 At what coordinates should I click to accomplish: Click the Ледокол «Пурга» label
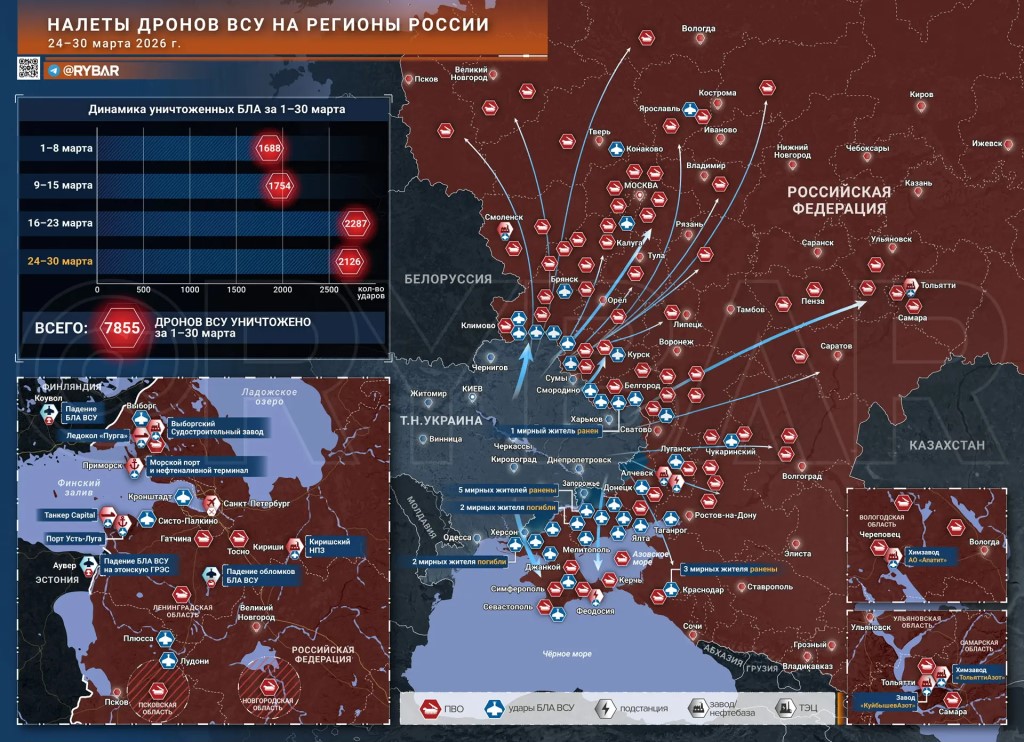[97, 435]
